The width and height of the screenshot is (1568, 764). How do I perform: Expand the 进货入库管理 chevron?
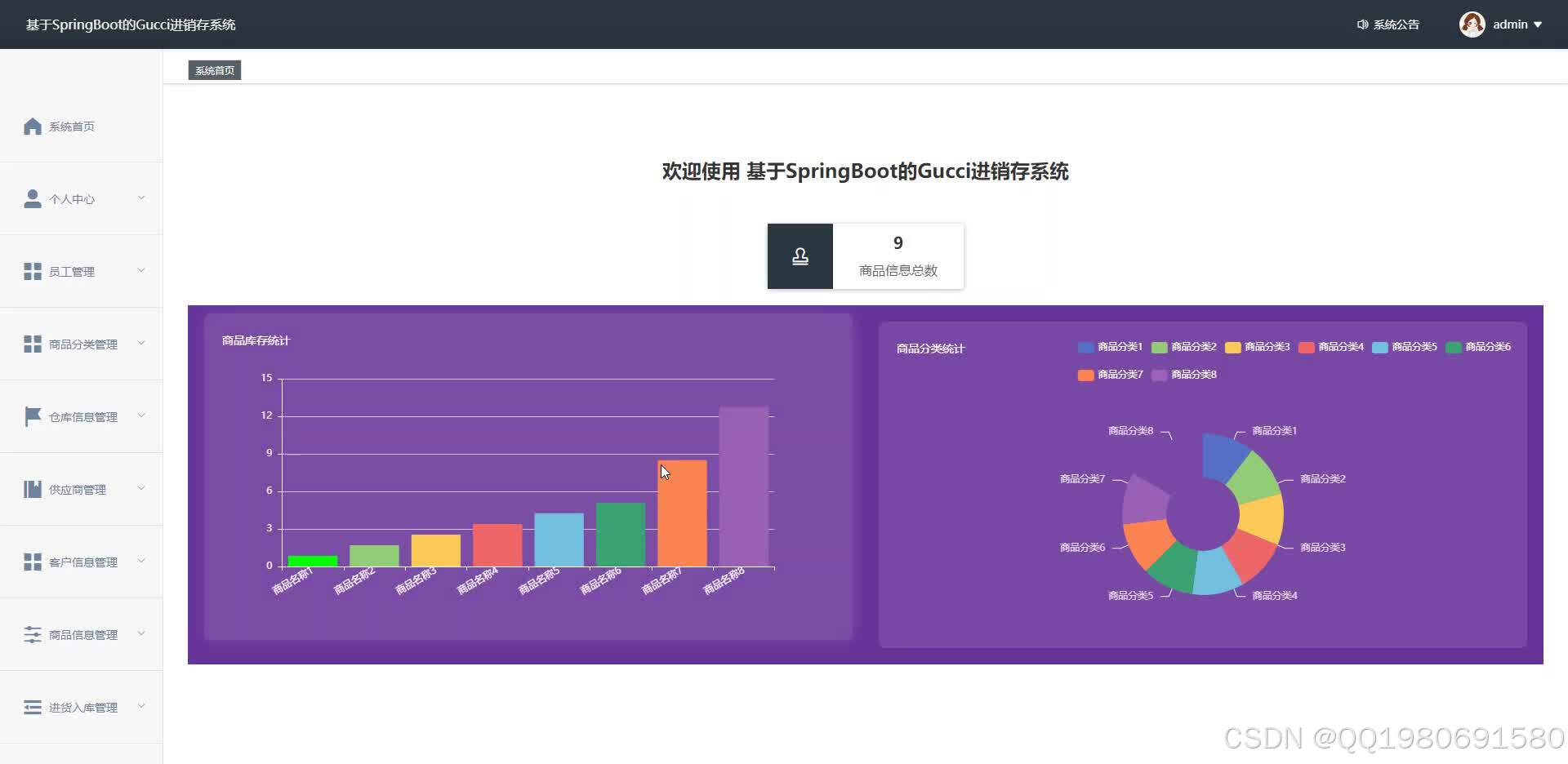pyautogui.click(x=141, y=706)
